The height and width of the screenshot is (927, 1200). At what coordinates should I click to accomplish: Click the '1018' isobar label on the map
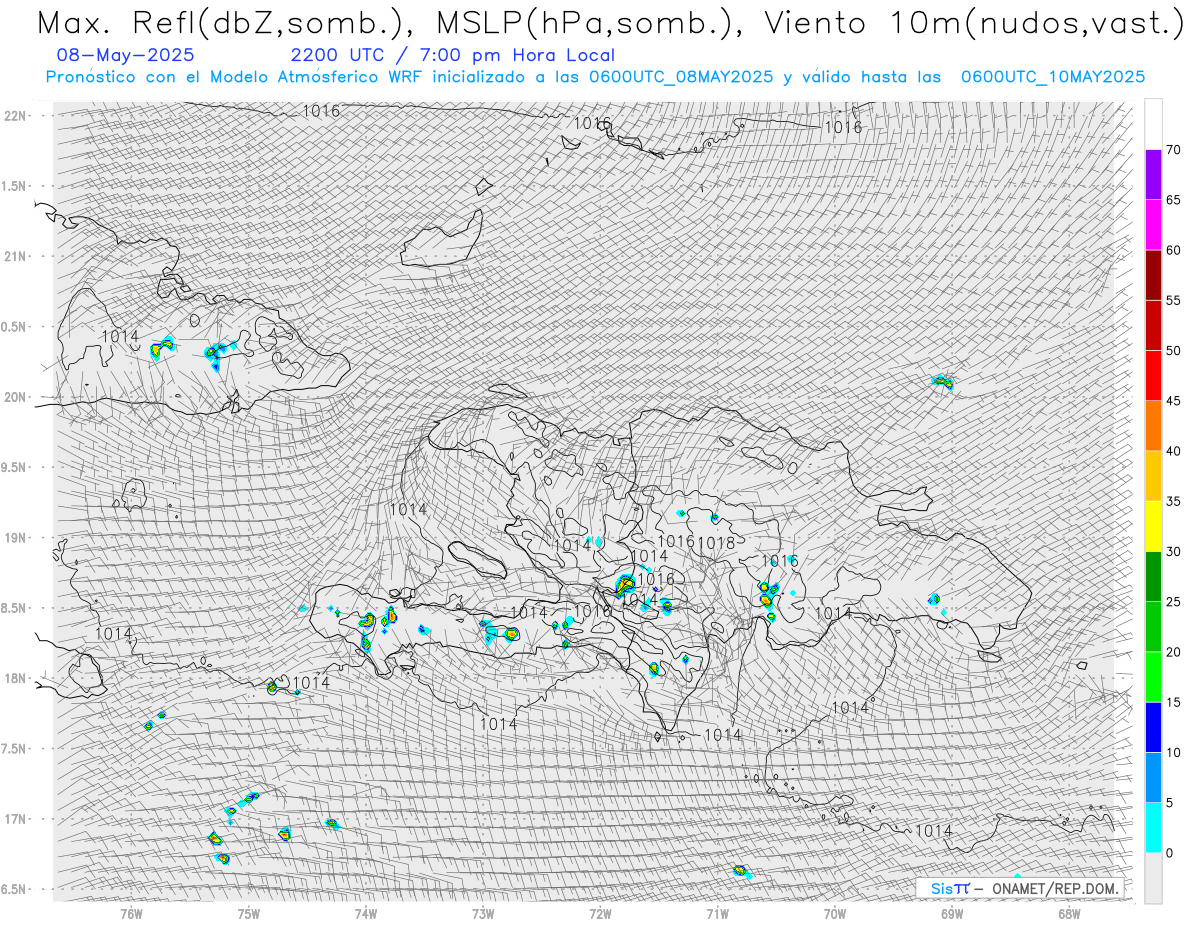click(716, 543)
